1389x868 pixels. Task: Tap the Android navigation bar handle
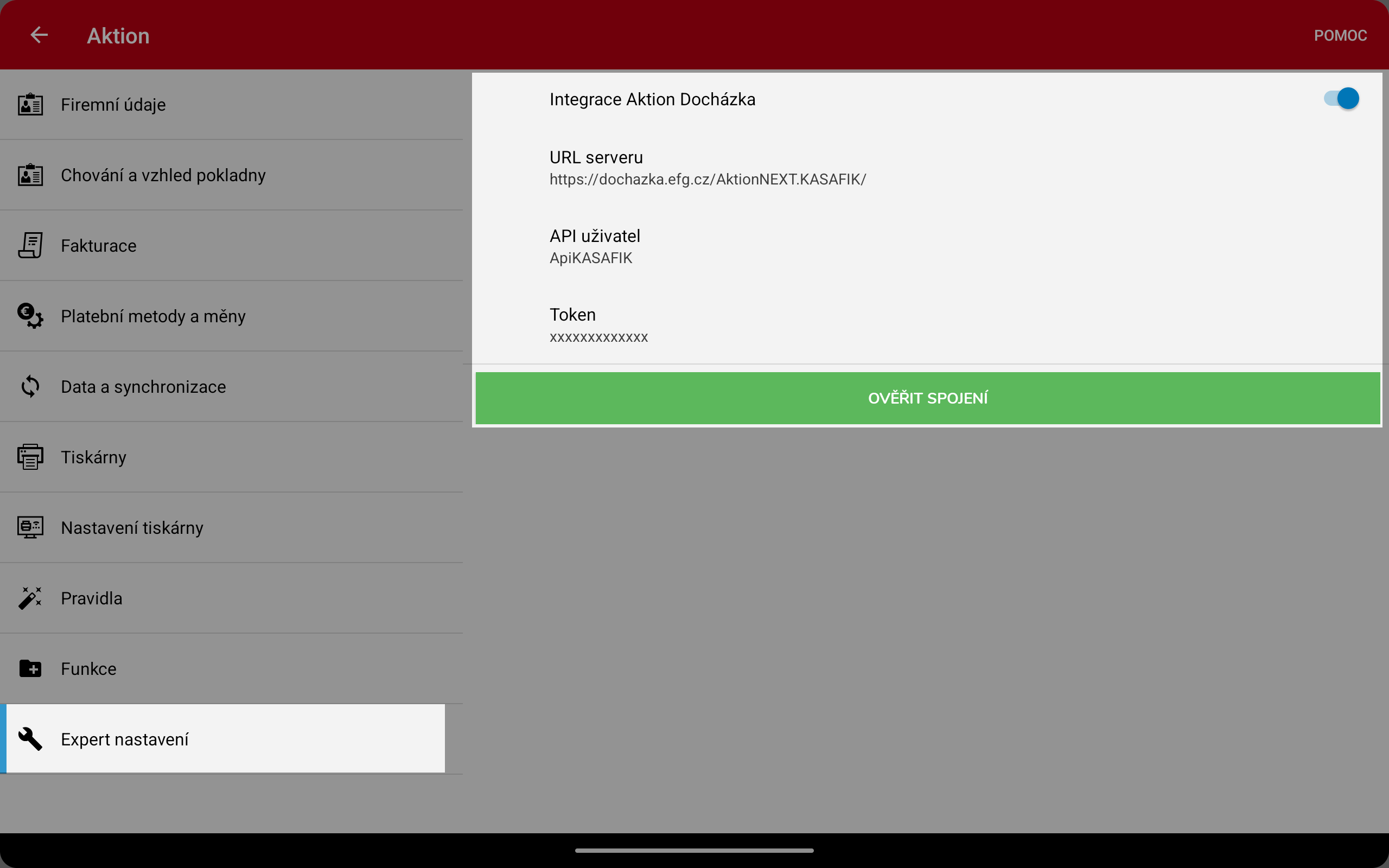(694, 850)
